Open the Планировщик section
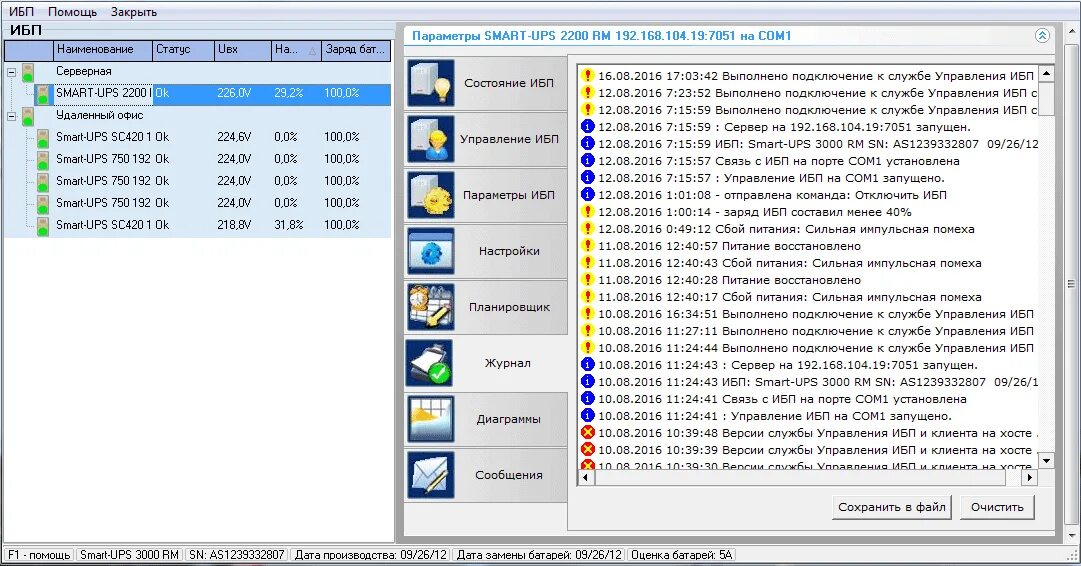Image resolution: width=1081 pixels, height=566 pixels. tap(486, 307)
